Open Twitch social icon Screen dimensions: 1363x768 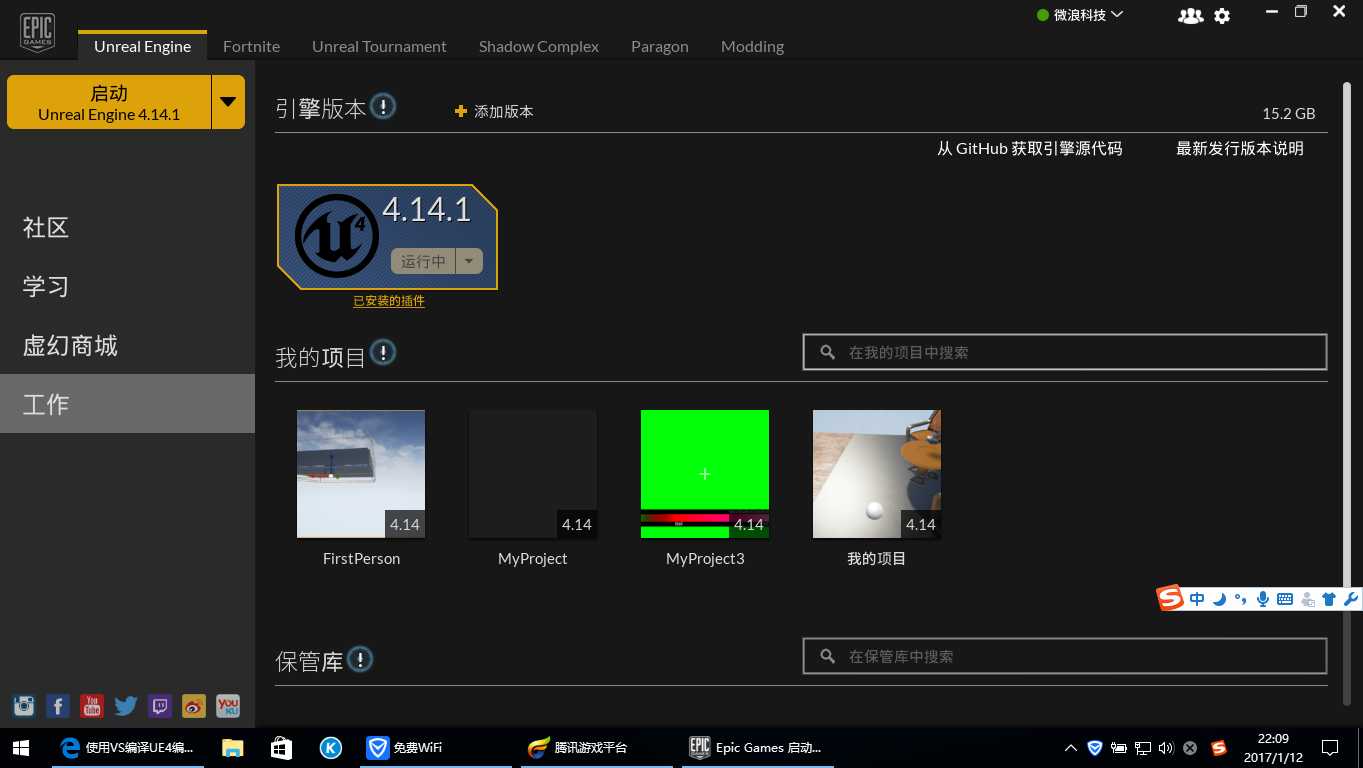pos(160,706)
